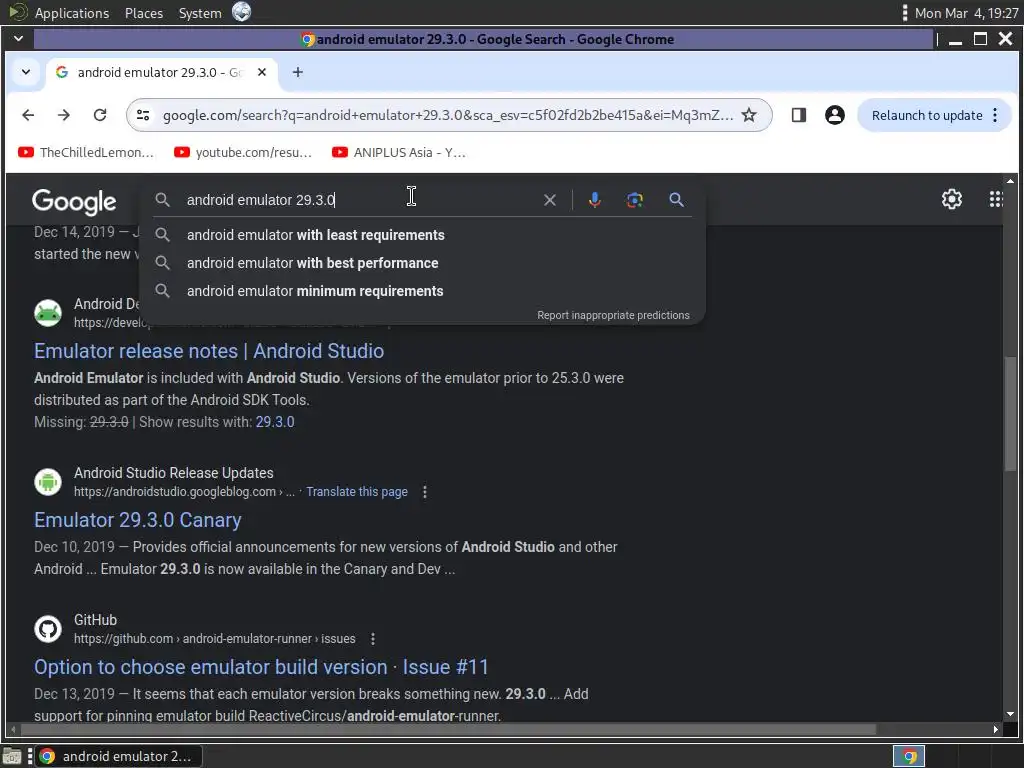Screen dimensions: 1024x768
Task: Clear the search box text
Action: pos(550,200)
